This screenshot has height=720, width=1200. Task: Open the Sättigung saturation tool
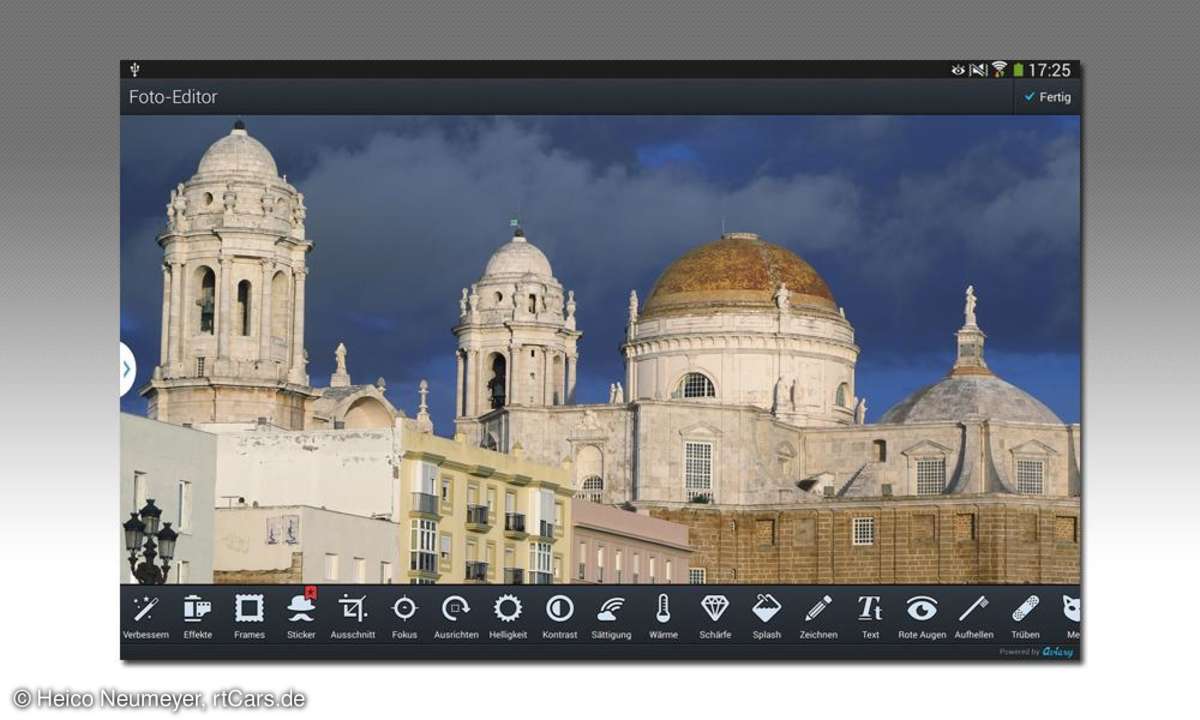pos(611,616)
